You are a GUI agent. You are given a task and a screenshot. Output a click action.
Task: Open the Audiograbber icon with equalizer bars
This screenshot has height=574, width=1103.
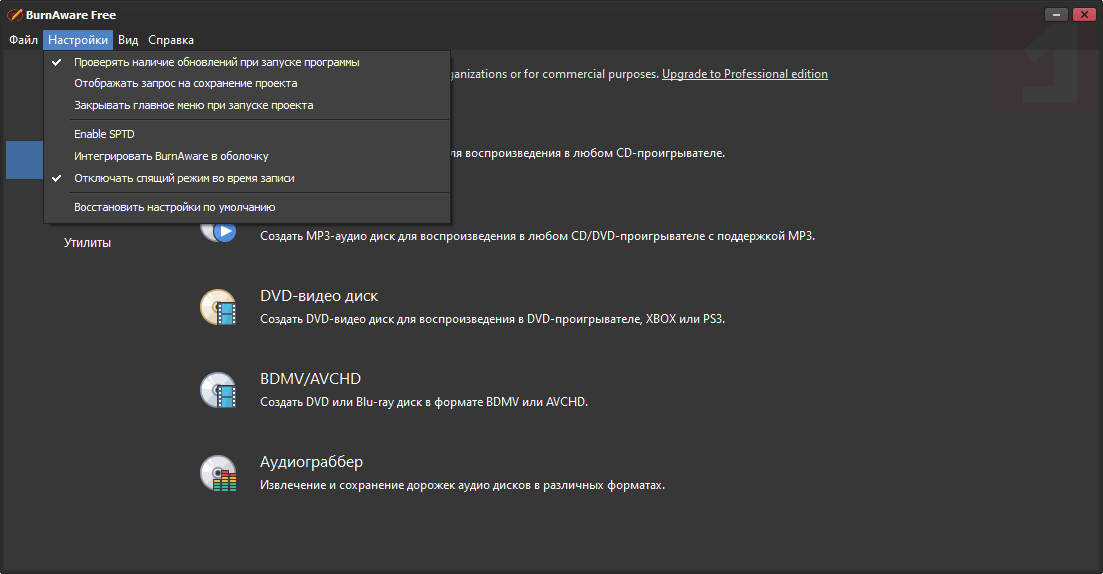tap(218, 473)
